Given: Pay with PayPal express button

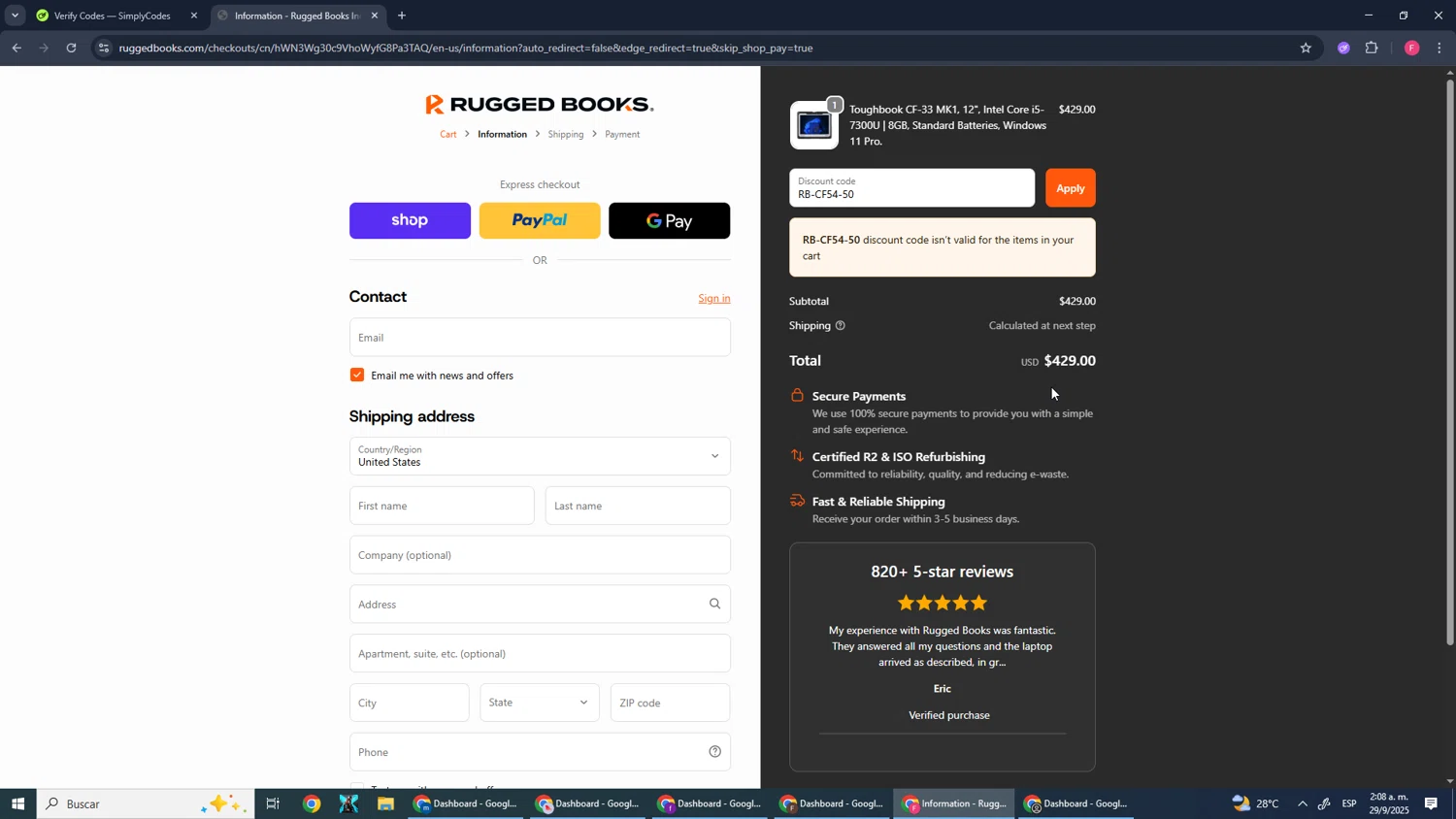Looking at the screenshot, I should (x=540, y=220).
